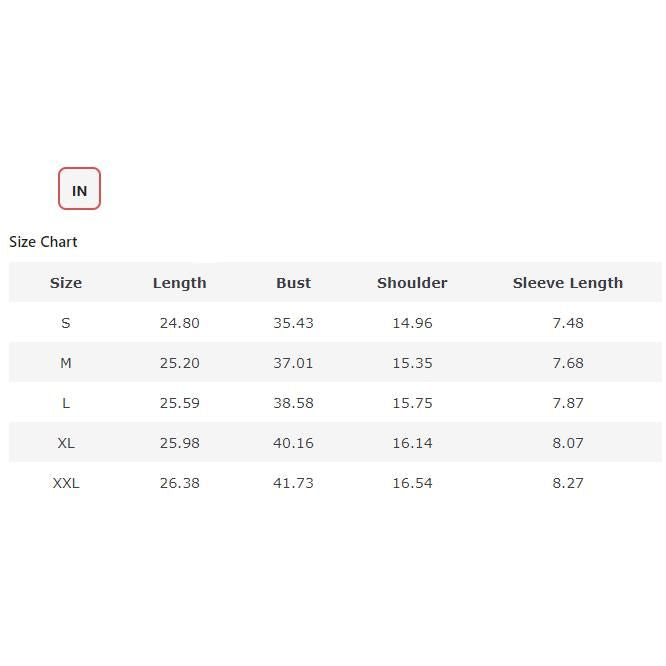
Task: Select the 37.01 bust value
Action: [293, 363]
